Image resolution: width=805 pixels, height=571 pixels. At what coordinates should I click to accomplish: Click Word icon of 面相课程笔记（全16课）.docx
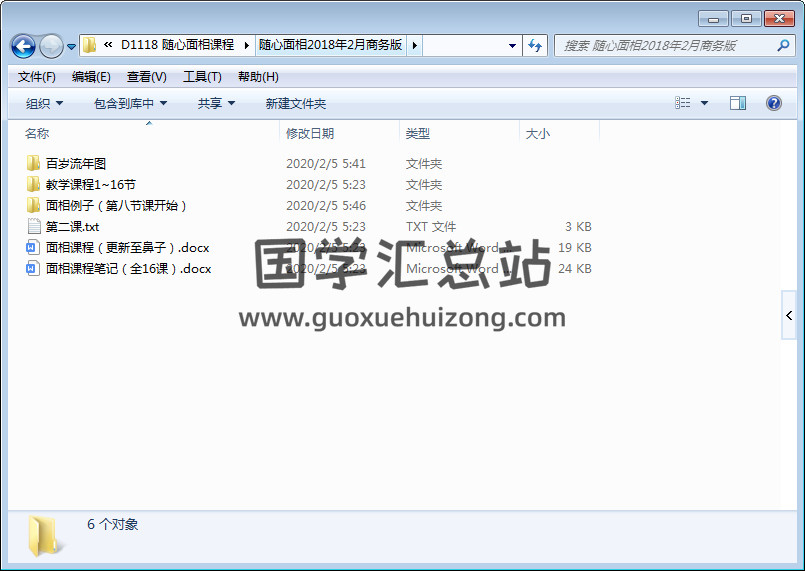[33, 269]
